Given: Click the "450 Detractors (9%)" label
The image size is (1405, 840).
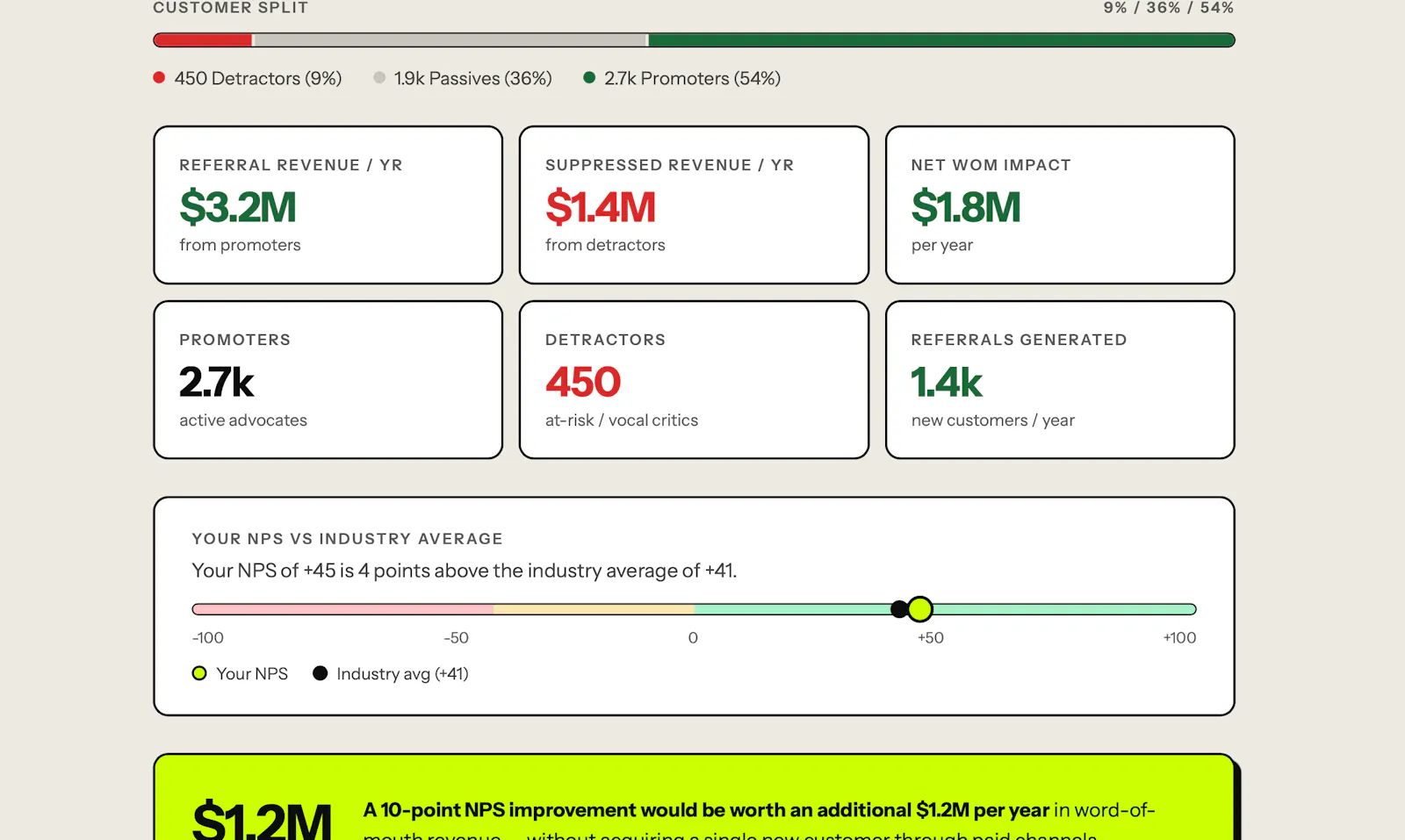Looking at the screenshot, I should pyautogui.click(x=258, y=78).
